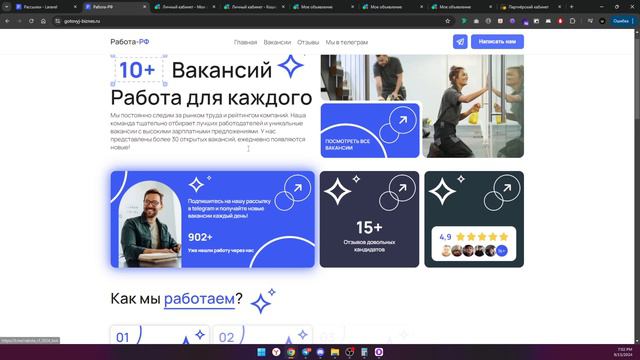Screen dimensions: 640x360
Task: Click the page vertical scrollbar
Action: click(x=636, y=186)
